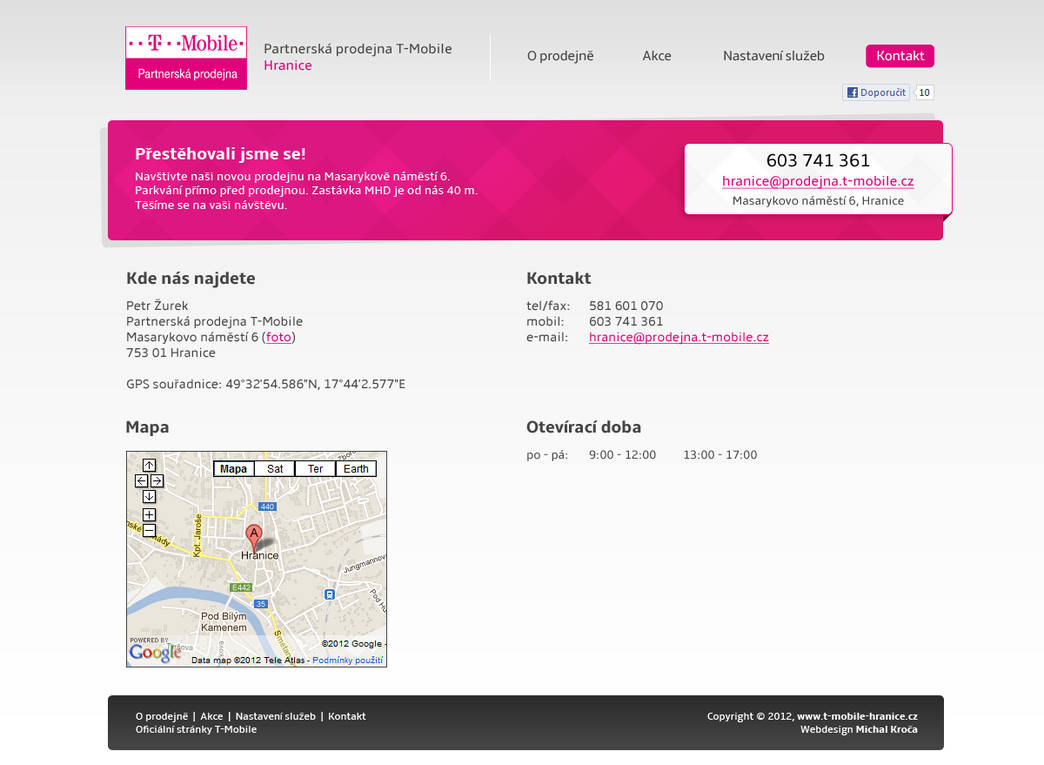
Task: Switch map to Mapa view
Action: coord(233,469)
